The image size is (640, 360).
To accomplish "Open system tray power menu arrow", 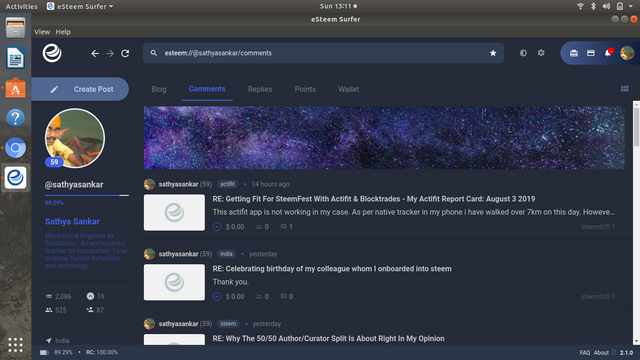I will [x=631, y=6].
